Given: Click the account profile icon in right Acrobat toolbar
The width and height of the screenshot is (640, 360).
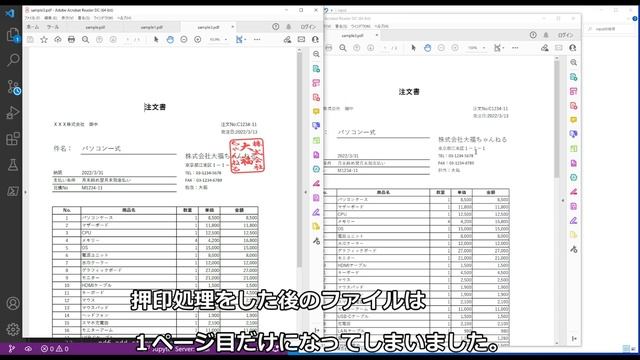Looking at the screenshot, I should click(572, 48).
